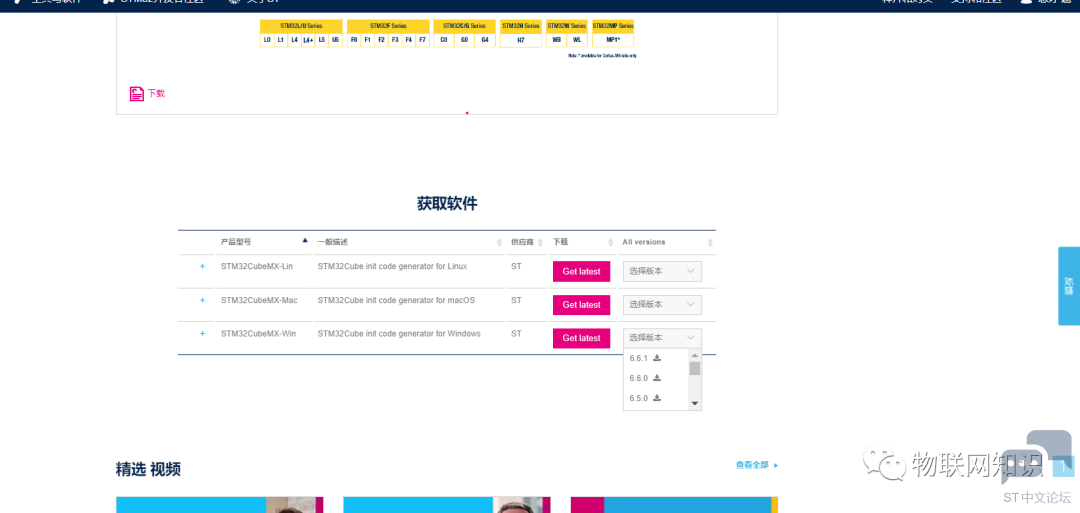Screen dimensions: 1080x513
Task: Open the 下载 link below the series chart
Action: pos(156,94)
